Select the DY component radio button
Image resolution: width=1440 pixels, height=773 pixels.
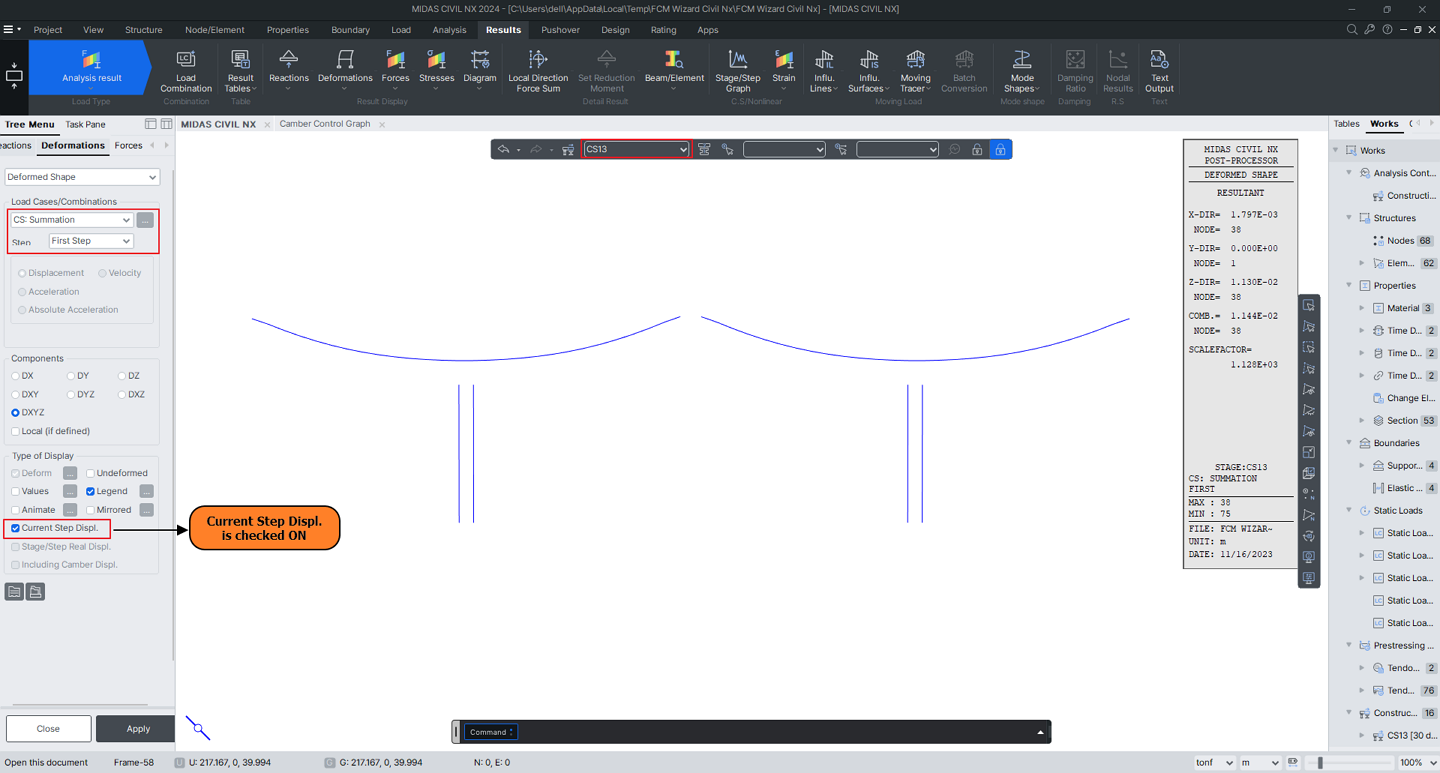click(71, 376)
